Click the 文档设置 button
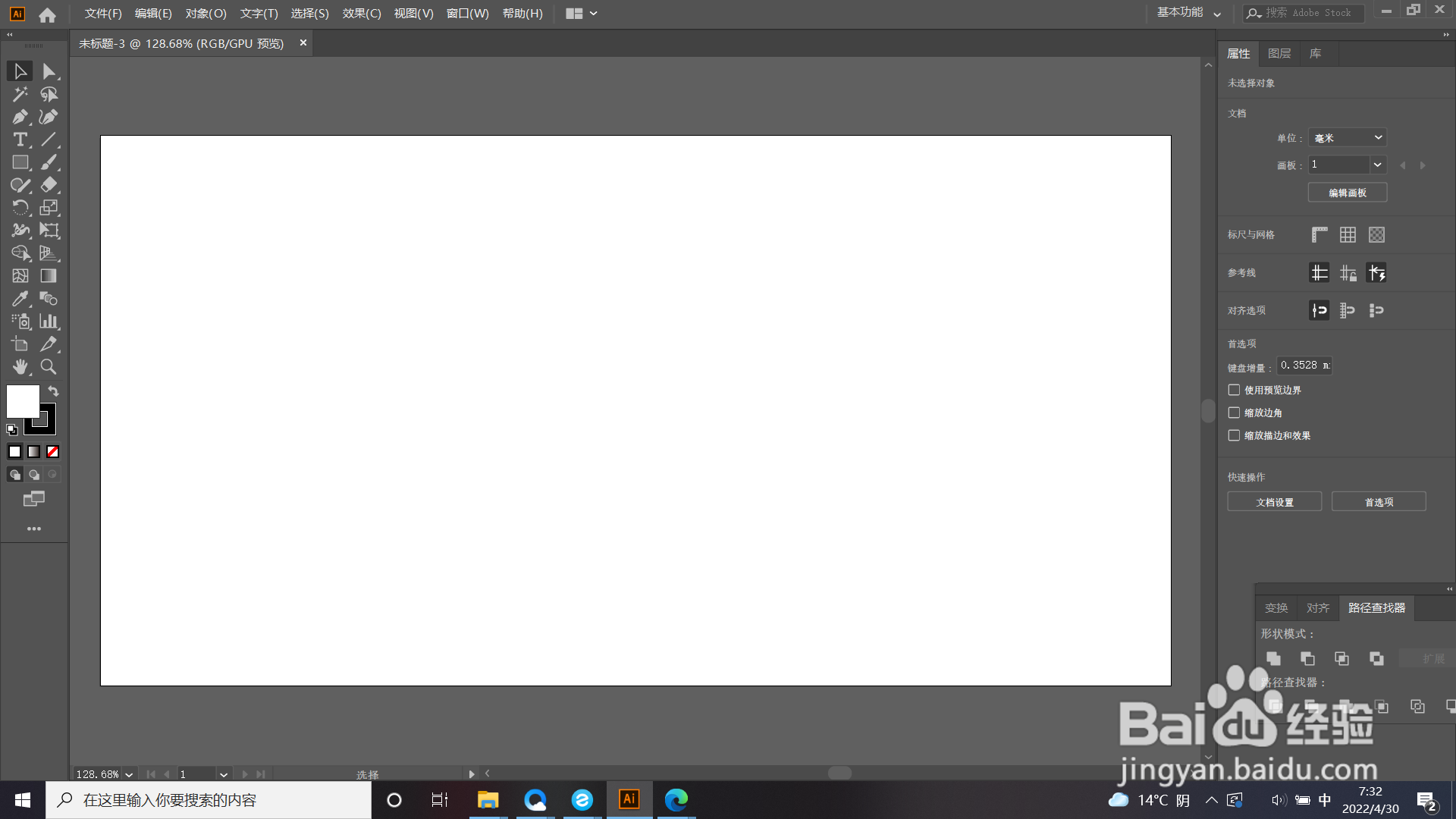This screenshot has height=819, width=1456. point(1274,502)
